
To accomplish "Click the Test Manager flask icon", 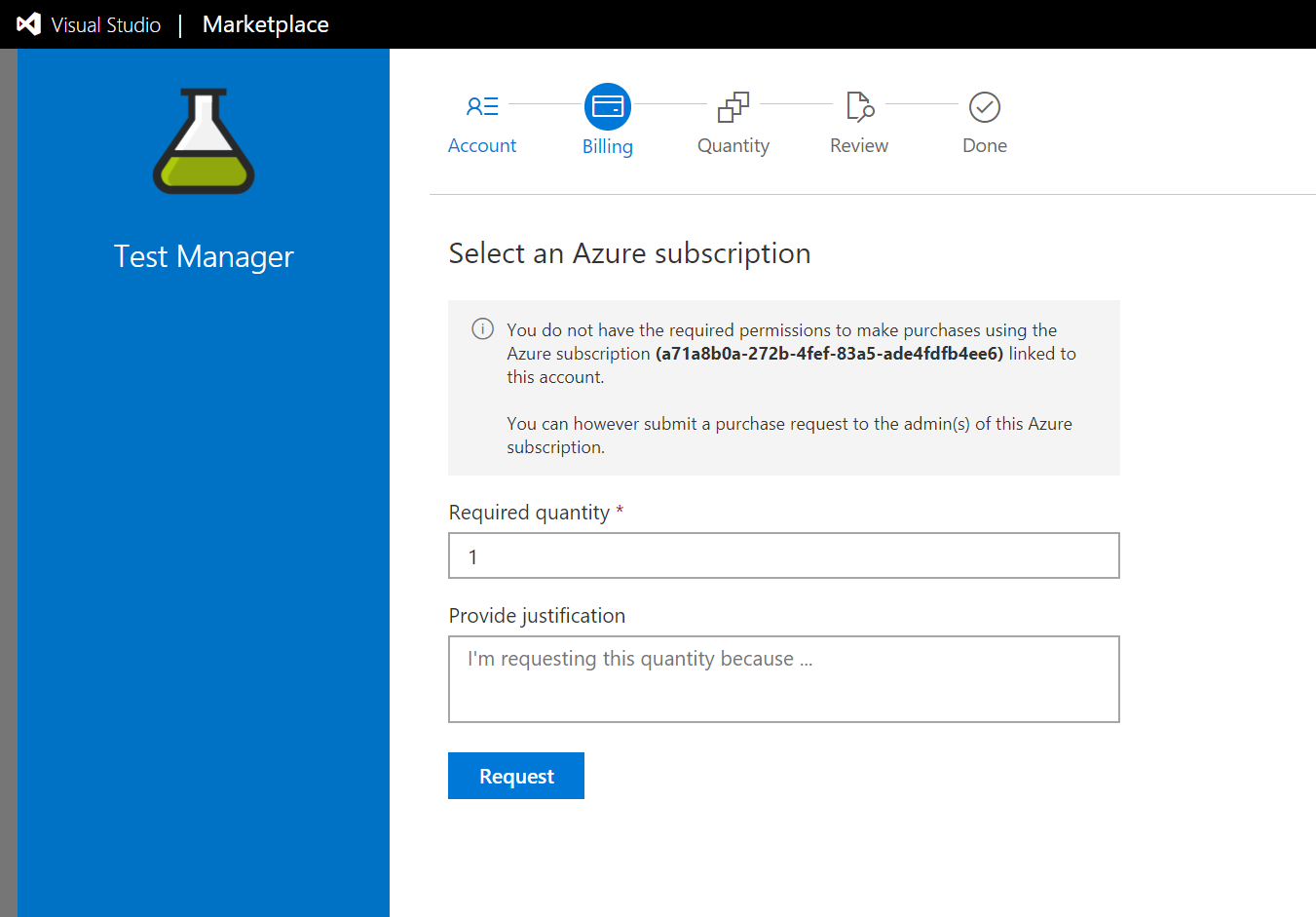I will tap(204, 141).
